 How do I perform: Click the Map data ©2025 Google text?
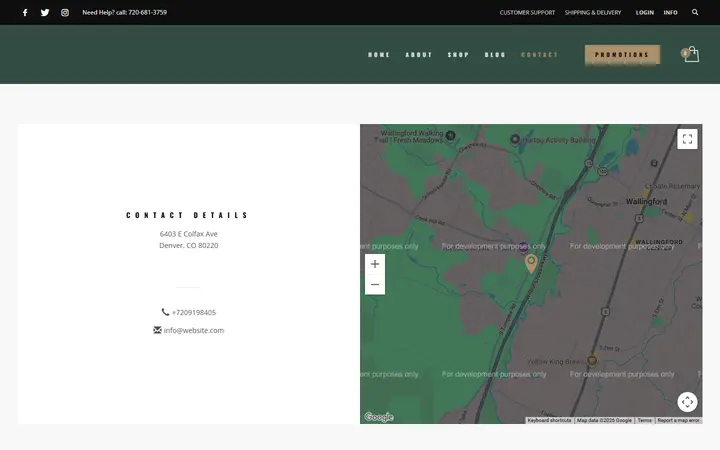point(604,420)
